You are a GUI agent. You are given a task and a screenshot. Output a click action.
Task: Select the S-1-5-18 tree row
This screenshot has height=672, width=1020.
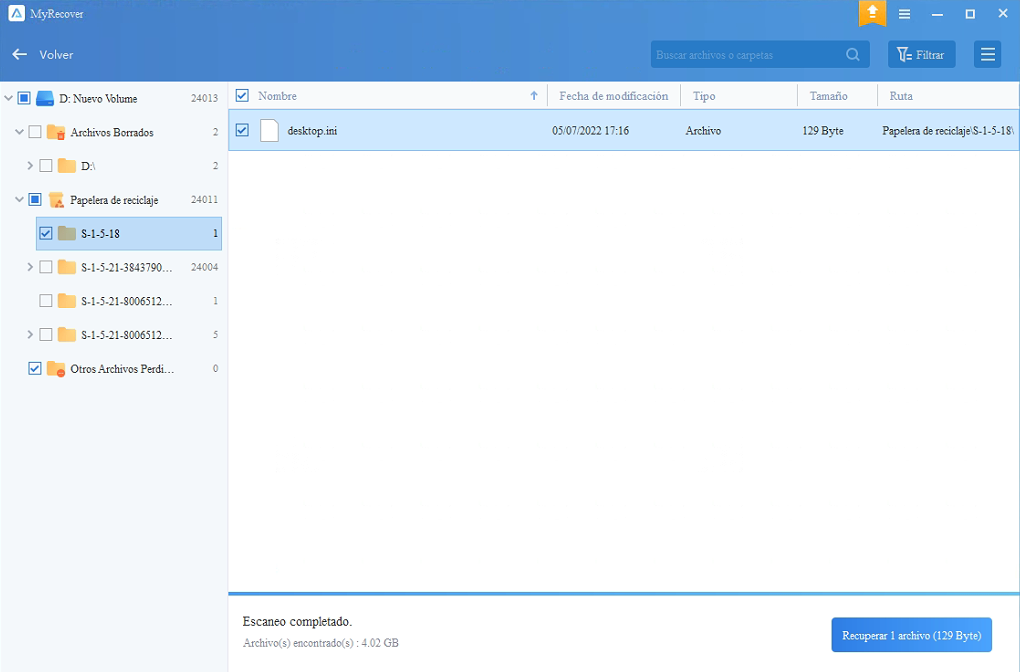(x=129, y=234)
